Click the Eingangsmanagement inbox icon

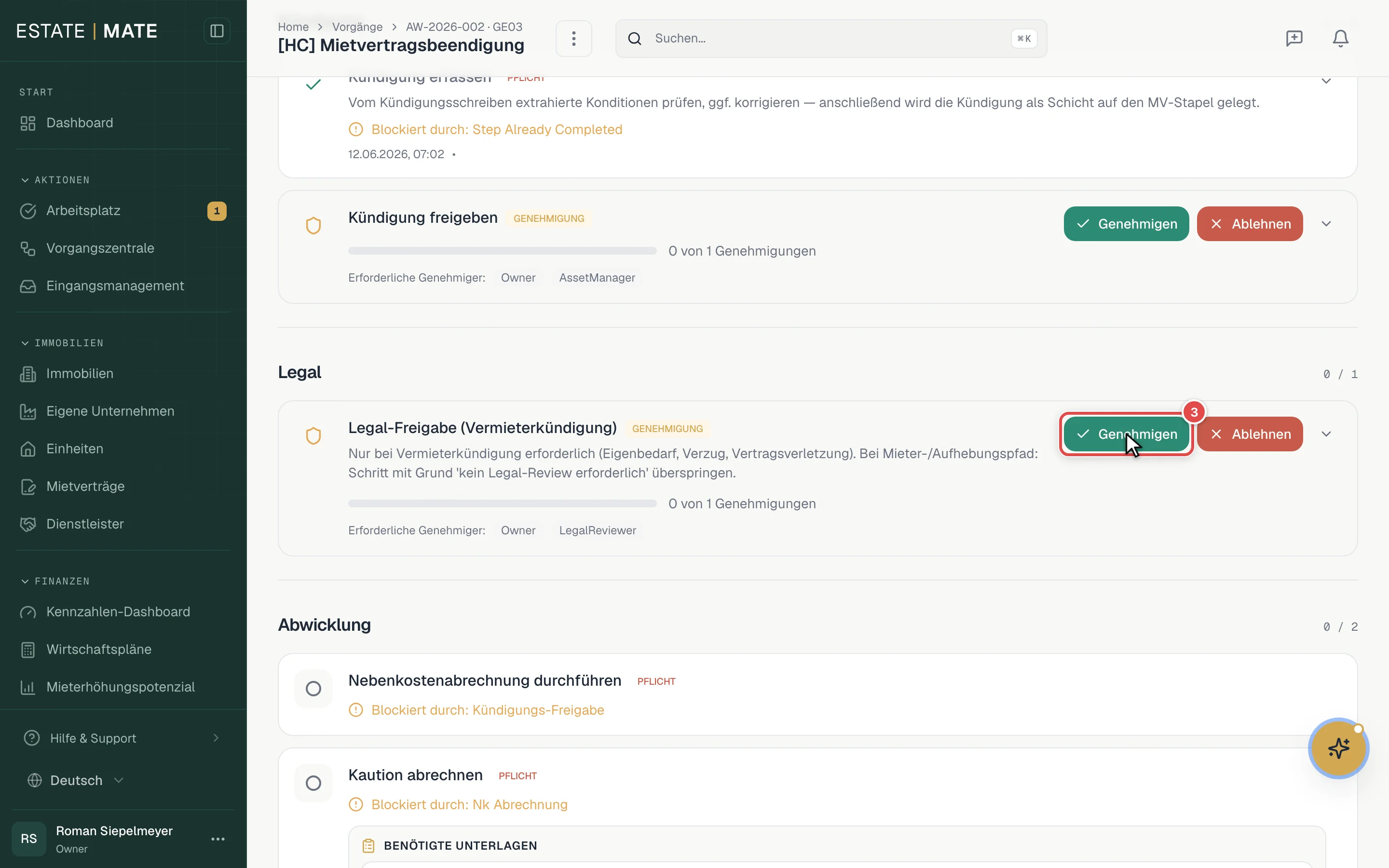click(27, 286)
